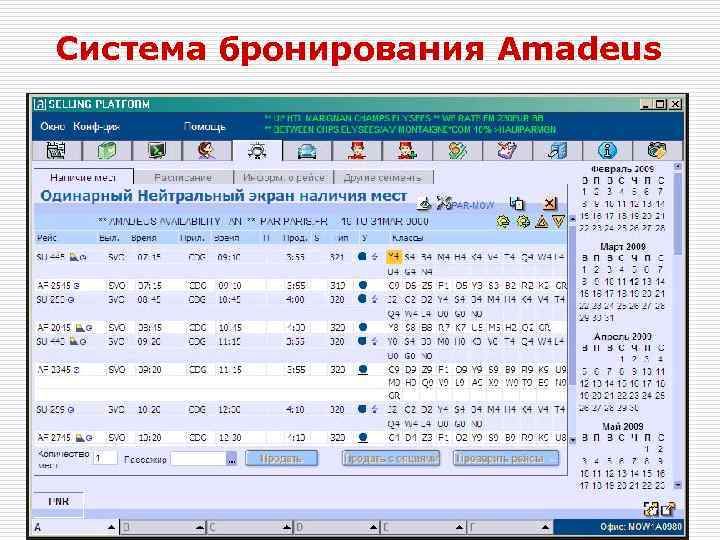Click flight list scrollbar down arrow
The width and height of the screenshot is (720, 540).
[x=573, y=440]
